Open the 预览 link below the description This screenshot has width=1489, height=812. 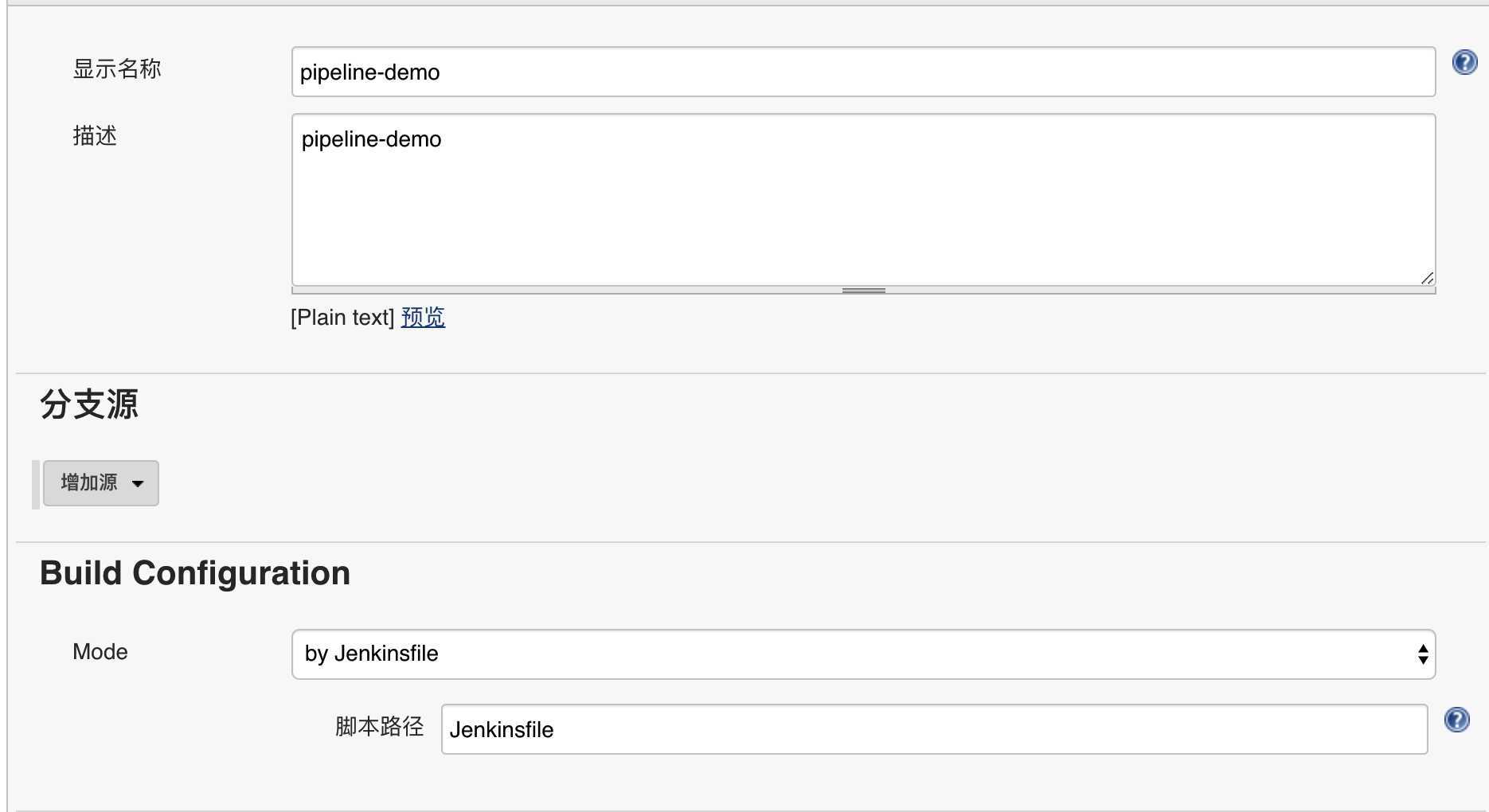pyautogui.click(x=423, y=318)
